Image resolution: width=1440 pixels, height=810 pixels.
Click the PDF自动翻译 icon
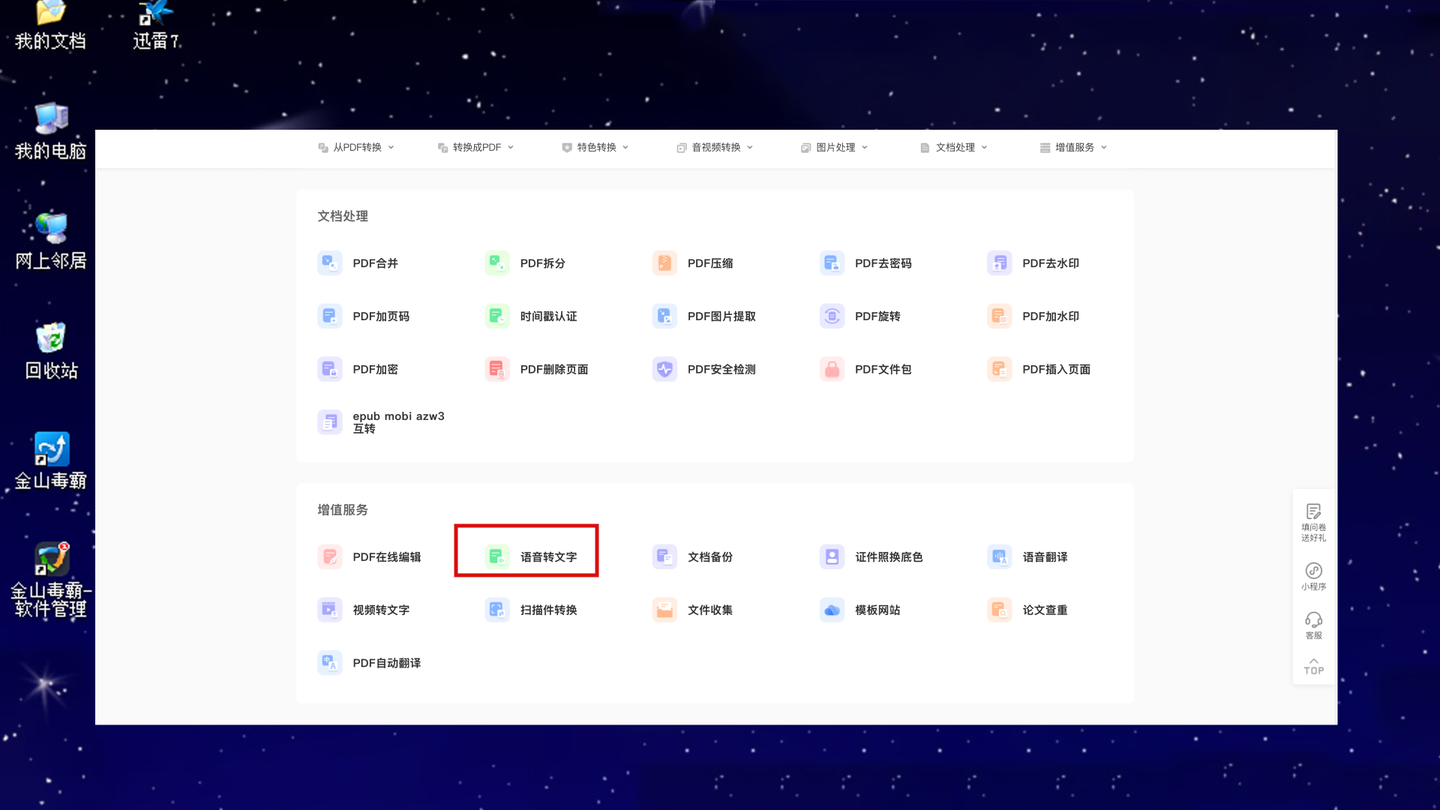[x=330, y=663]
